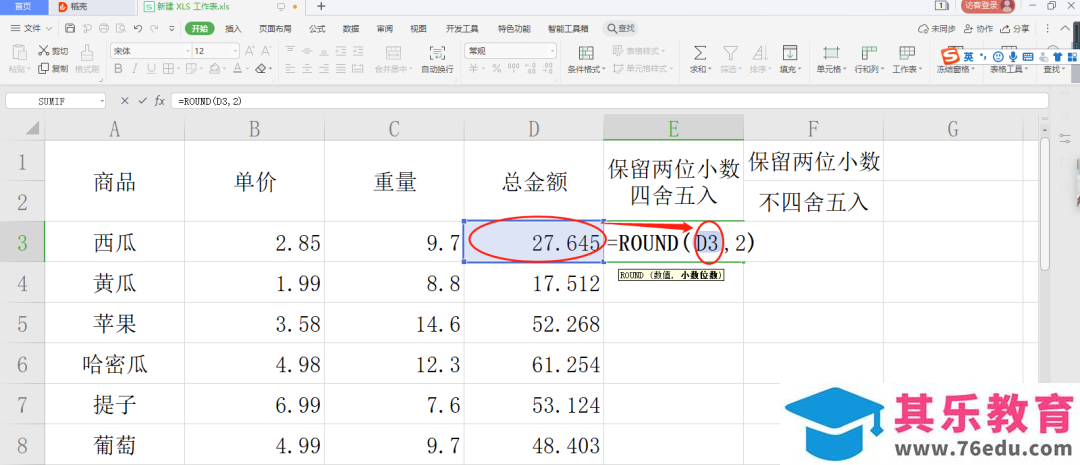Expand the borders dropdown arrow

pos(176,69)
